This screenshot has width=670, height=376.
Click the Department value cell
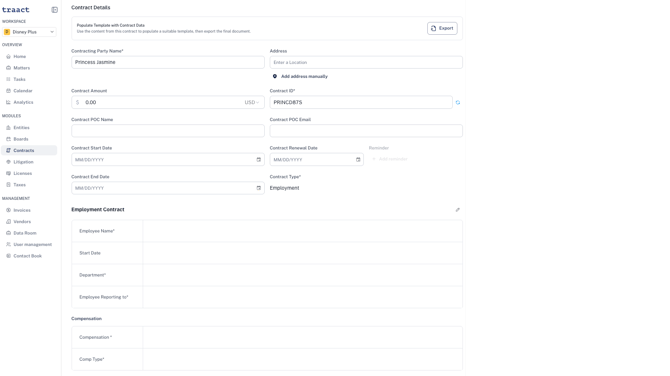coord(303,275)
